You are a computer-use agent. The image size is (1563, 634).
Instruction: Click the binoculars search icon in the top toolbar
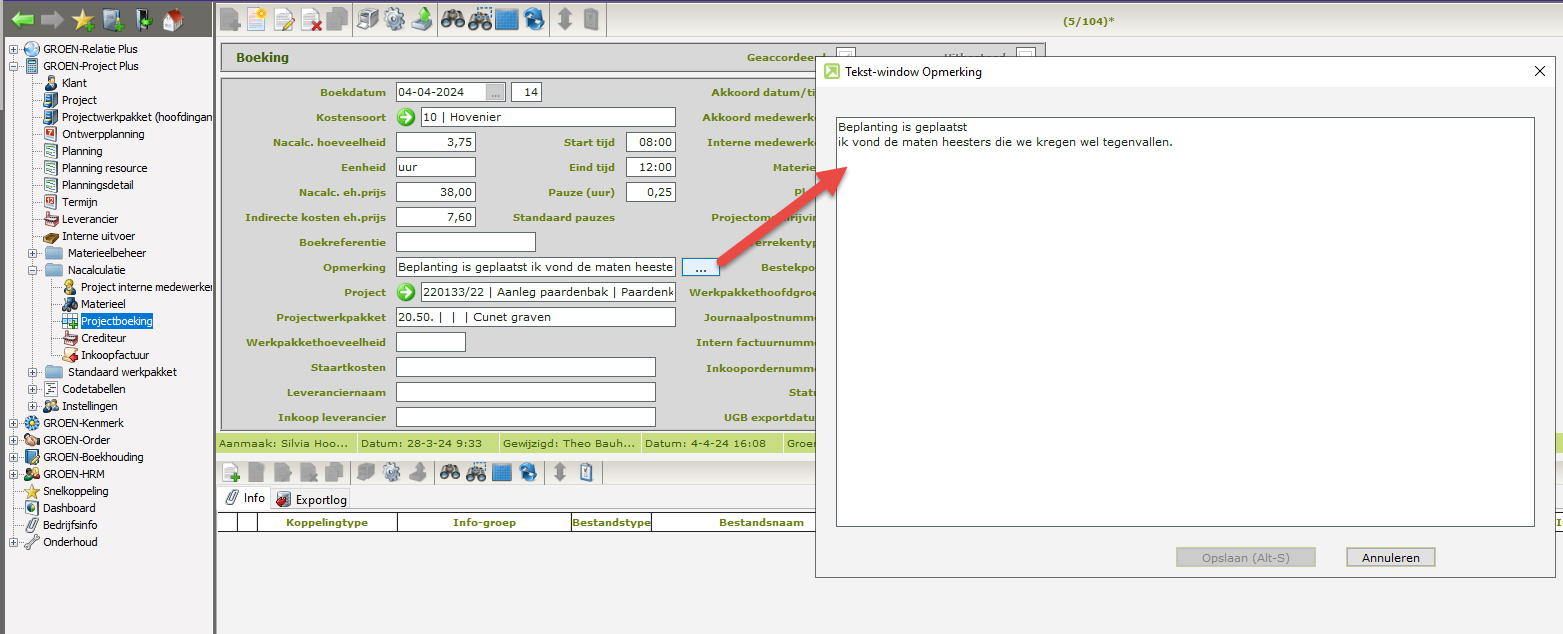454,19
